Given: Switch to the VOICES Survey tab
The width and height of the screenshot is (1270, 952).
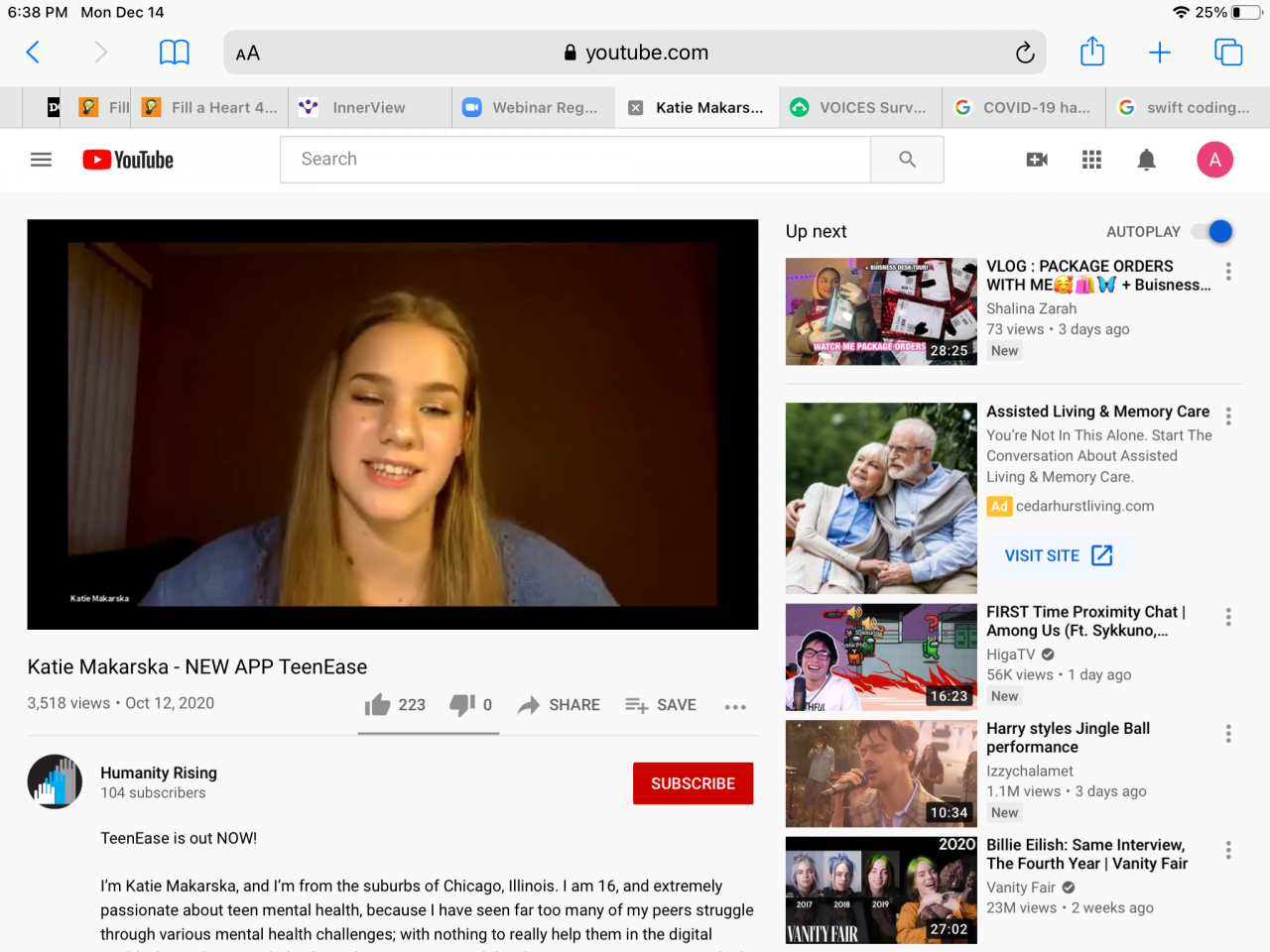Looking at the screenshot, I should click(x=860, y=108).
